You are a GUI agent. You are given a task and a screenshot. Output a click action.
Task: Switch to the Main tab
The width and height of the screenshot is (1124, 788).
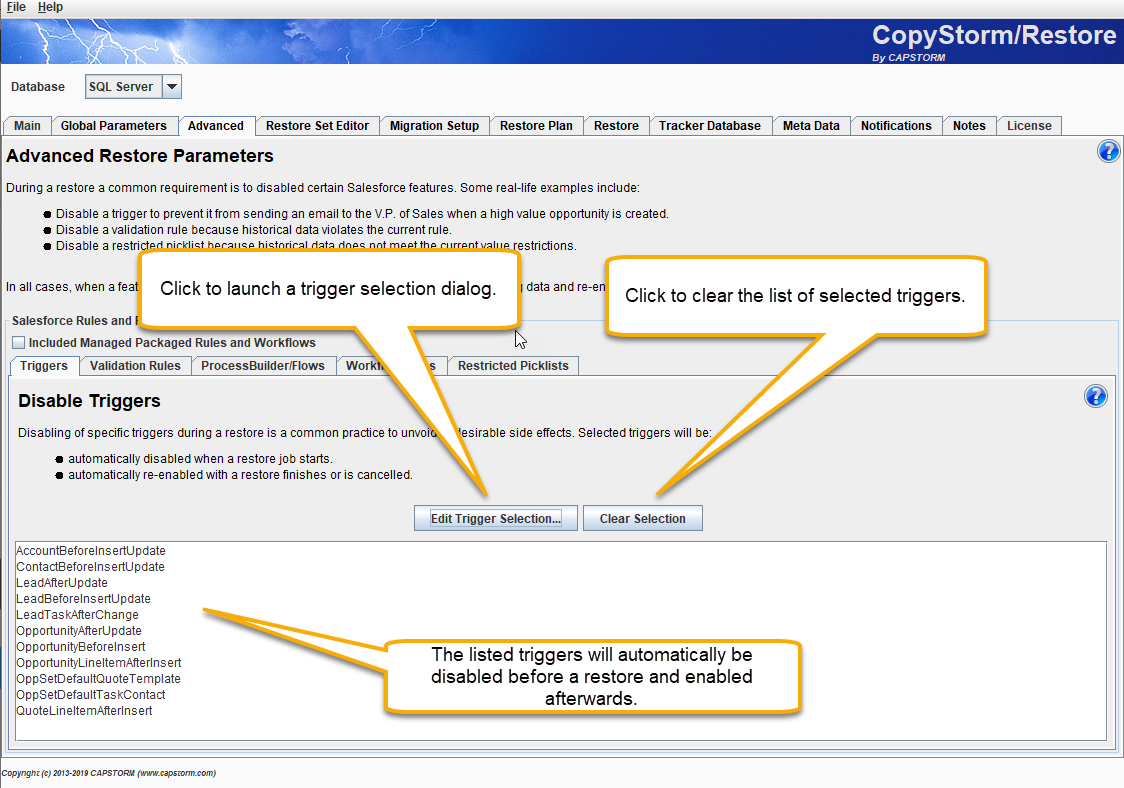click(x=27, y=125)
